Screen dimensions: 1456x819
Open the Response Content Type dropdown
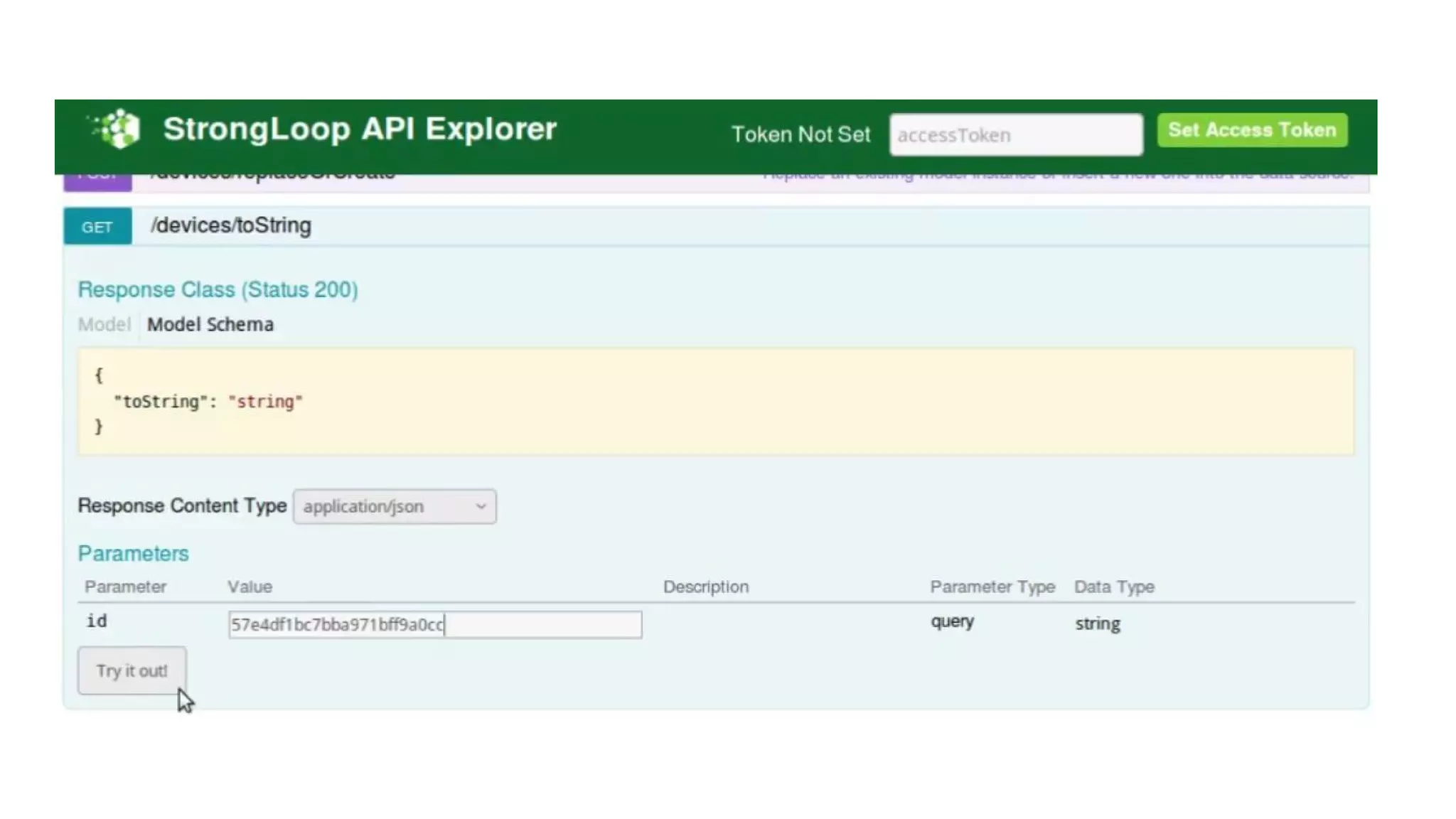point(394,507)
